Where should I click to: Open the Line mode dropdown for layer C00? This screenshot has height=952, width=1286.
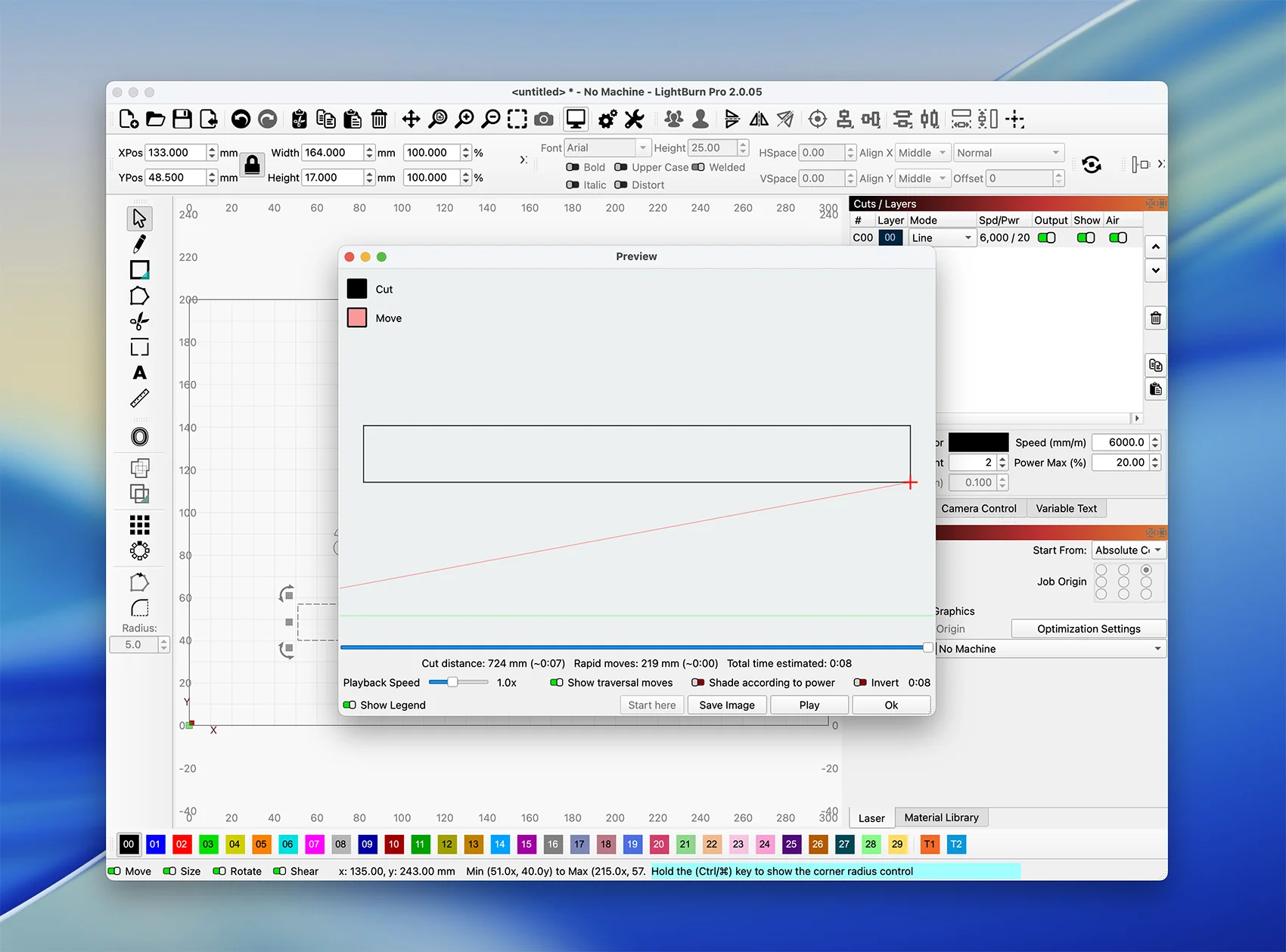pyautogui.click(x=941, y=238)
